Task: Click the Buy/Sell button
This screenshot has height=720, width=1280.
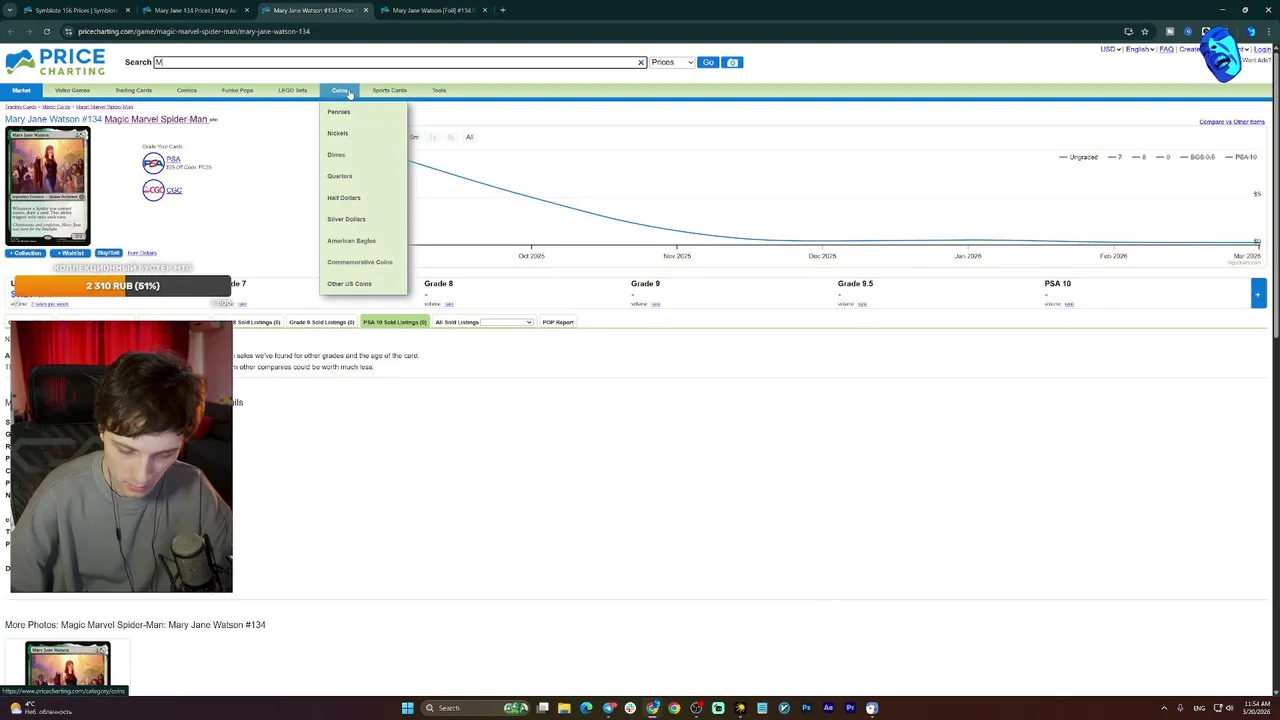Action: tap(109, 253)
